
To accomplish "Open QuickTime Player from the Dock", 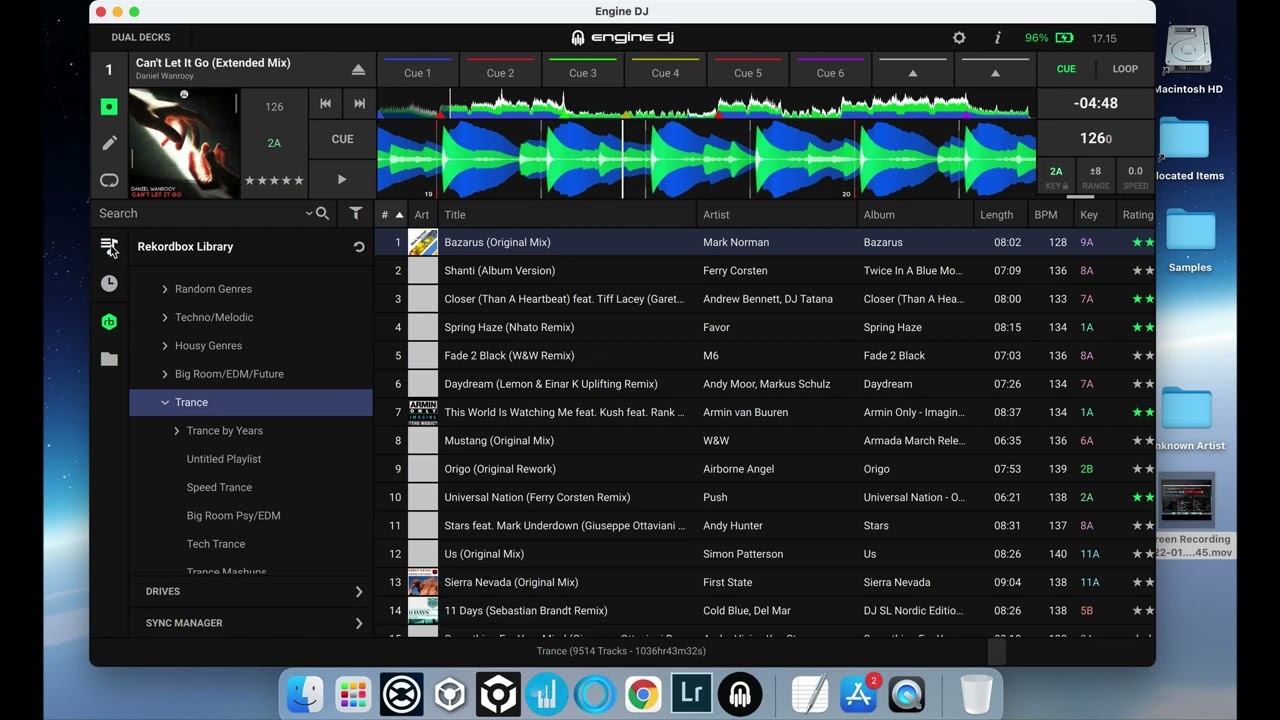I will pos(907,694).
